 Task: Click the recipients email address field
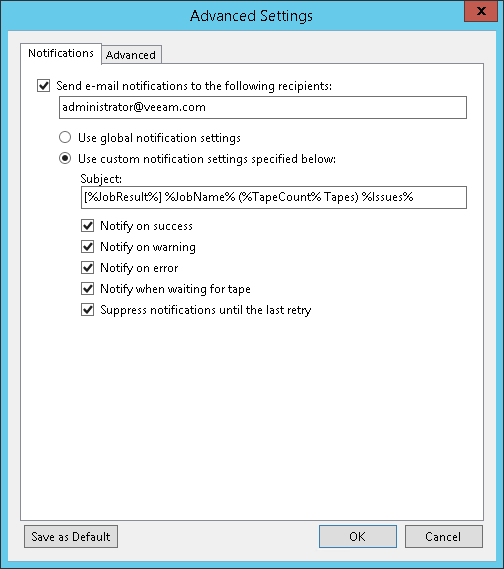point(263,107)
